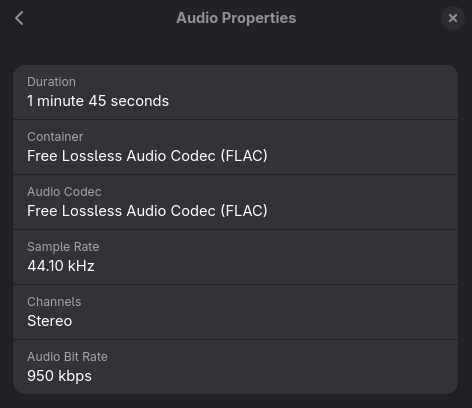
Task: Close the Audio Properties dialog
Action: pos(453,18)
